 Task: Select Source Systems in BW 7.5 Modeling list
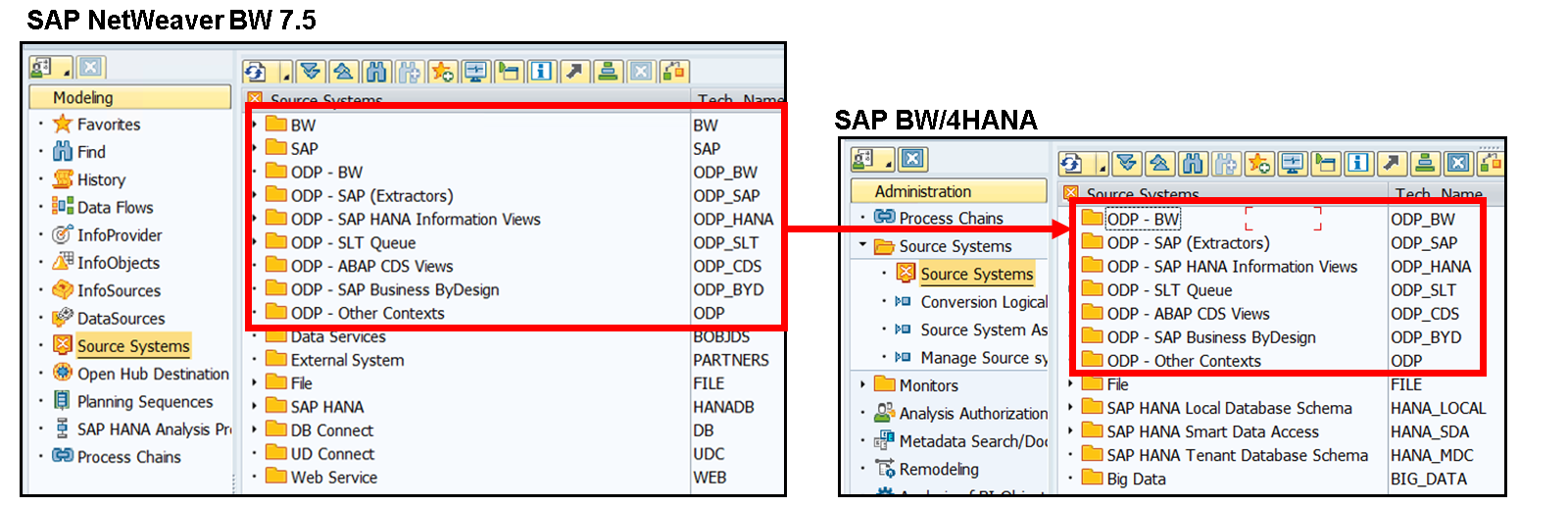pos(121,345)
